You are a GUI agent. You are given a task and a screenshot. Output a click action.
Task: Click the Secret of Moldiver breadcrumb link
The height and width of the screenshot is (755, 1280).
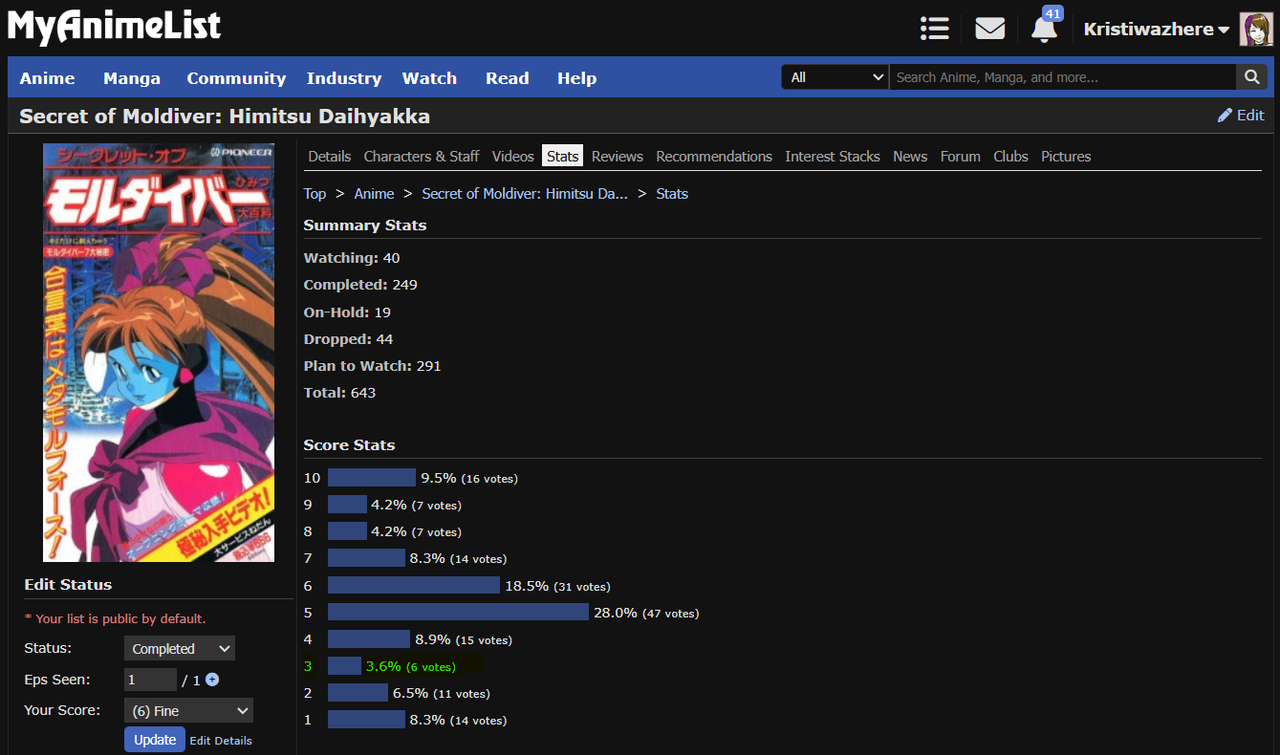[525, 194]
